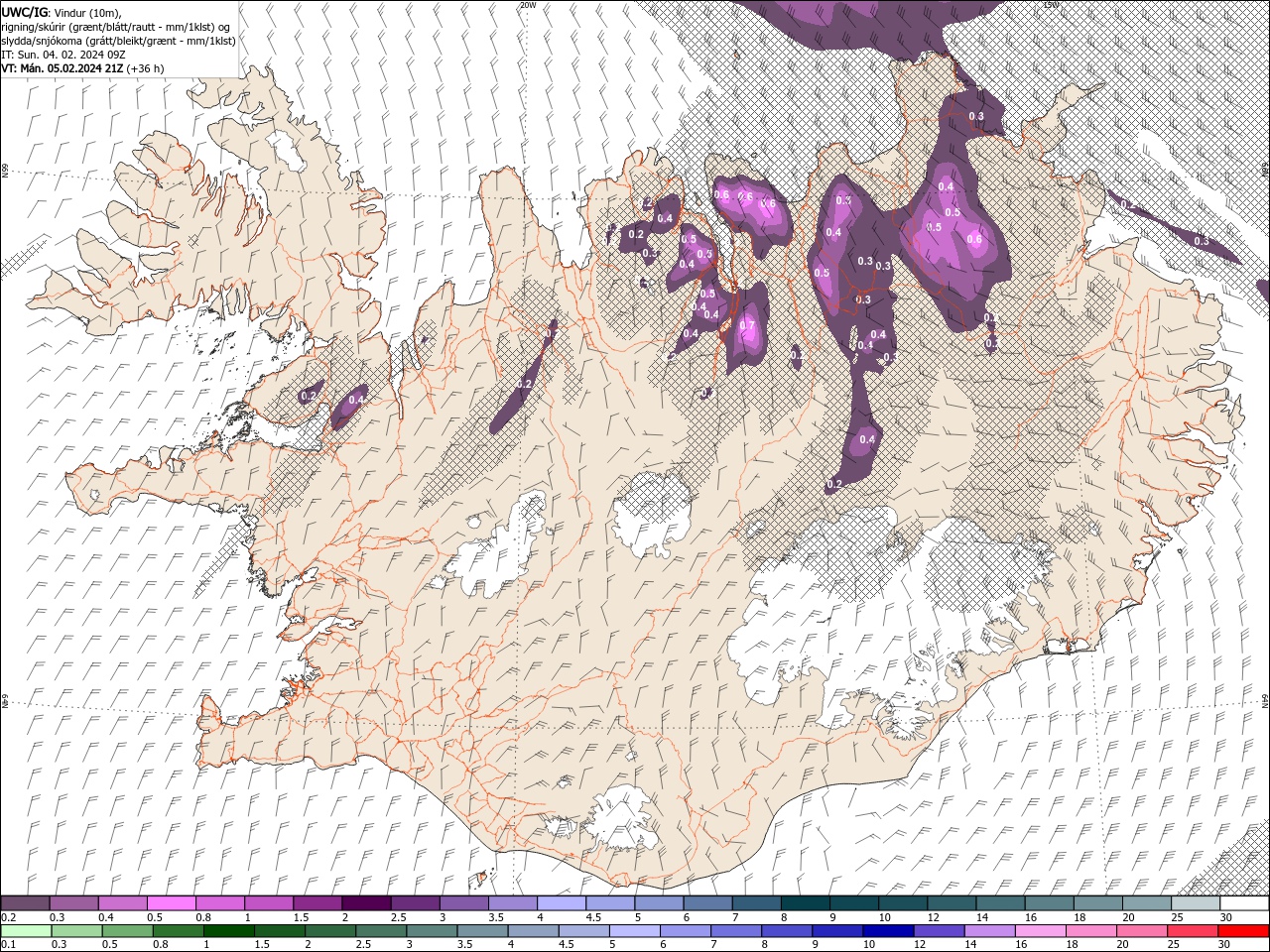The width and height of the screenshot is (1270, 952).
Task: Select upper-row dark teal swatch between 8 and 9
Action: 806,902
